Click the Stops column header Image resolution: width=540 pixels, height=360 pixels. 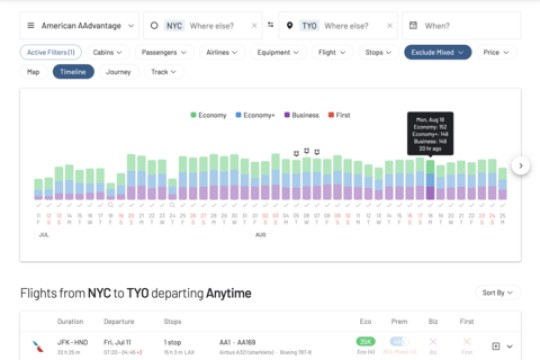(173, 321)
